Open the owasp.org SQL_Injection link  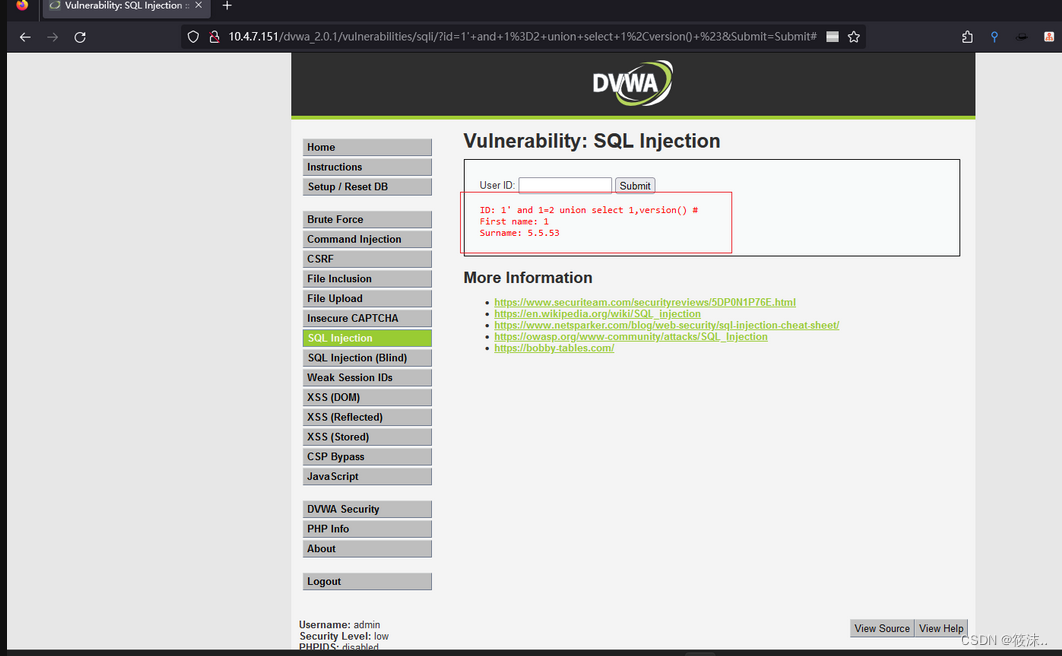pyautogui.click(x=631, y=336)
